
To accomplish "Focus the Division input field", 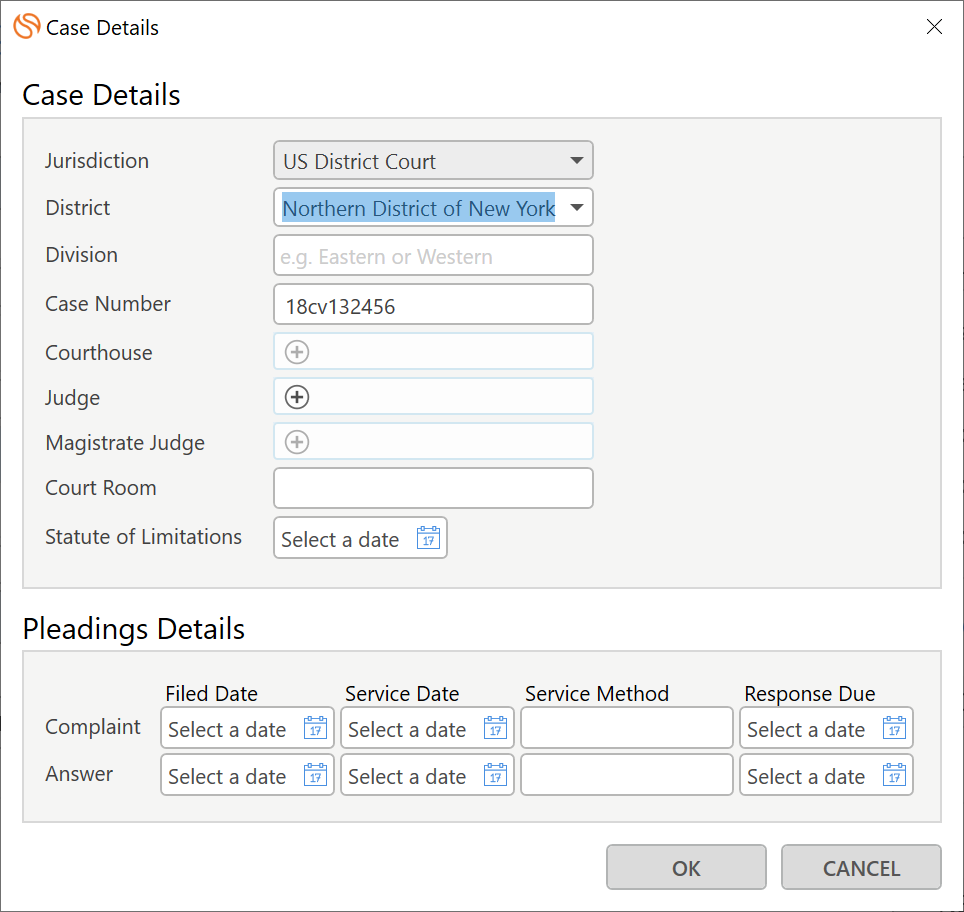I will click(433, 255).
